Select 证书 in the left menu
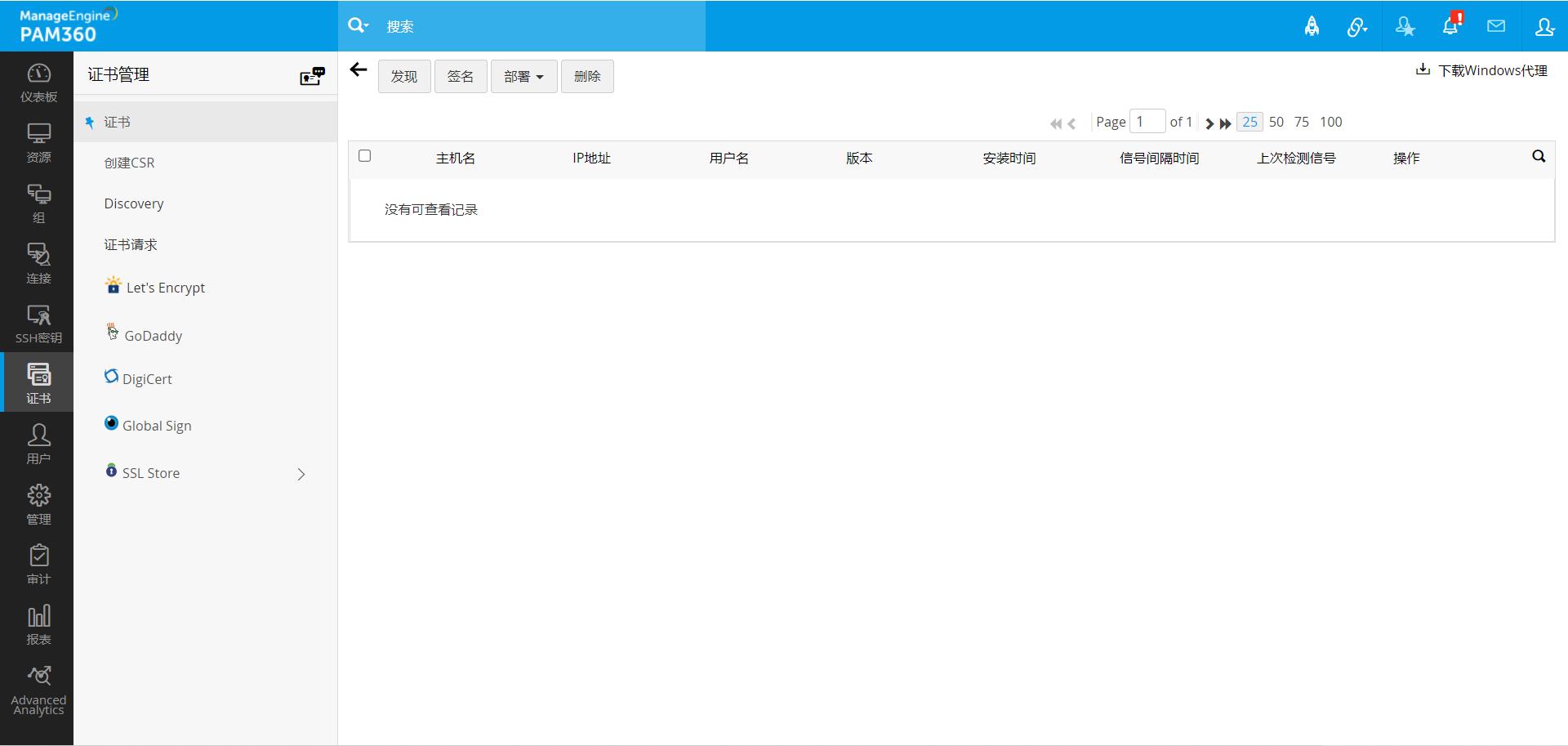The height and width of the screenshot is (746, 1568). coord(206,122)
